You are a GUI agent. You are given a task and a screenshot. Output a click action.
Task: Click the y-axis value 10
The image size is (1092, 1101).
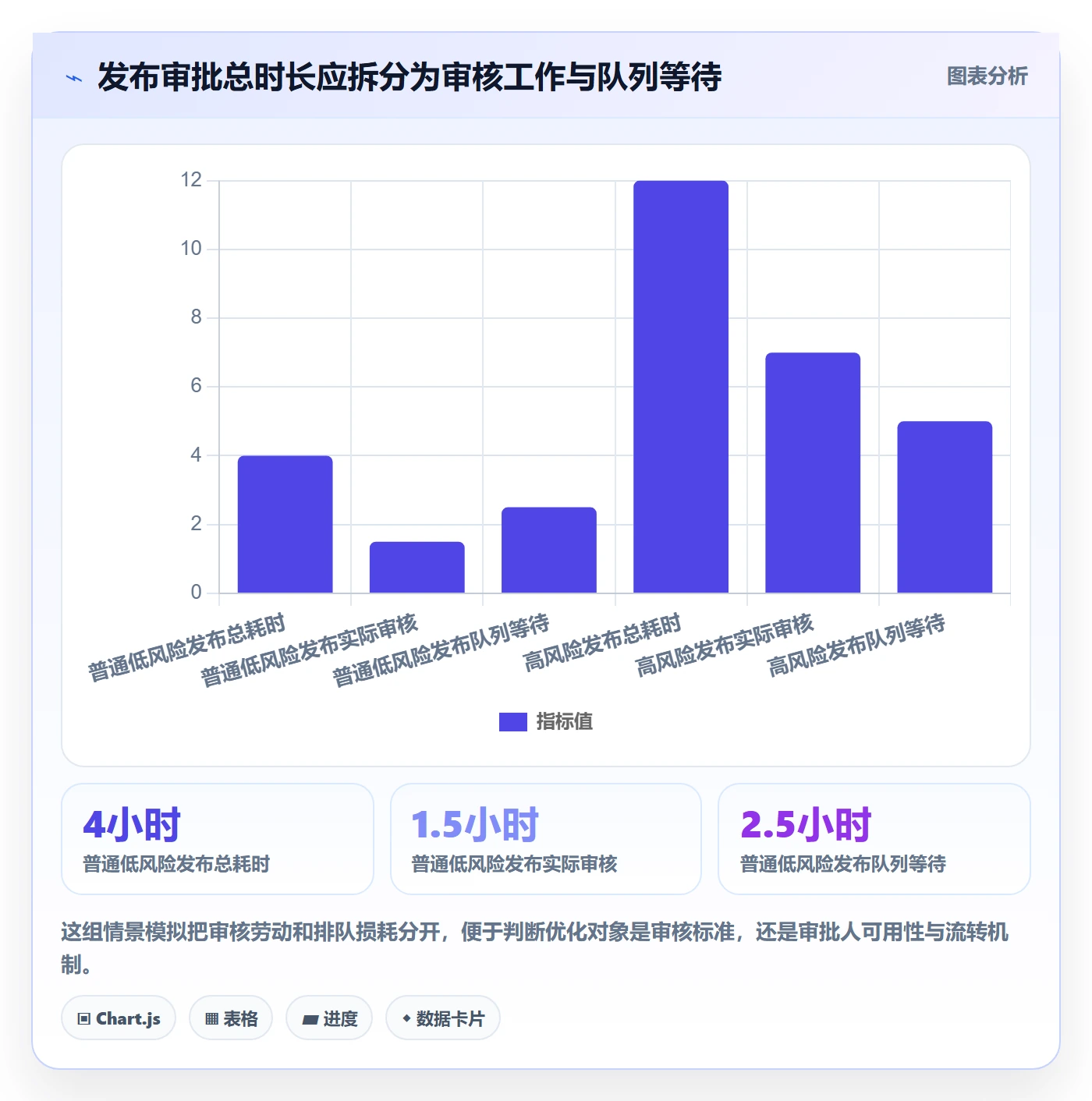click(x=191, y=249)
